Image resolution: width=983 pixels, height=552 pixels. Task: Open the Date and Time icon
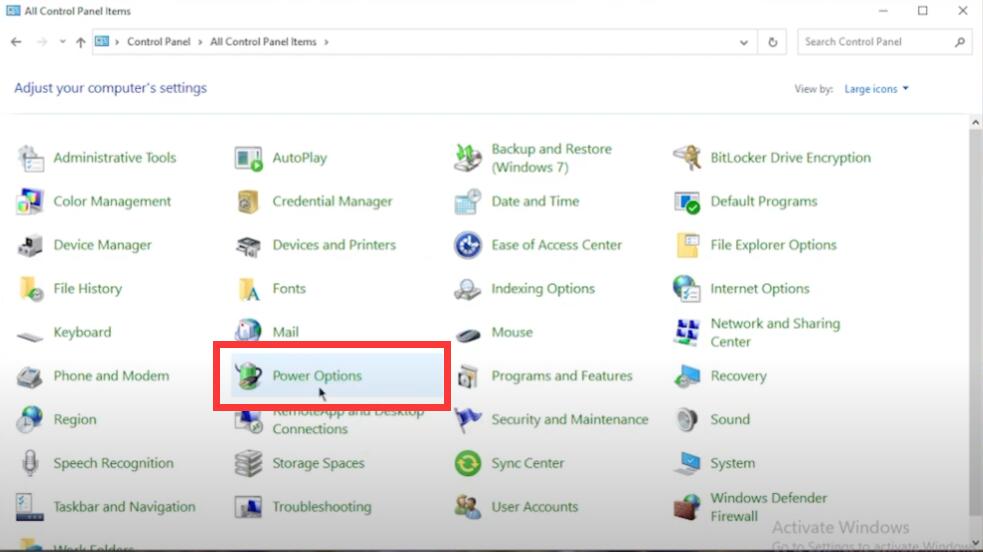(x=467, y=202)
